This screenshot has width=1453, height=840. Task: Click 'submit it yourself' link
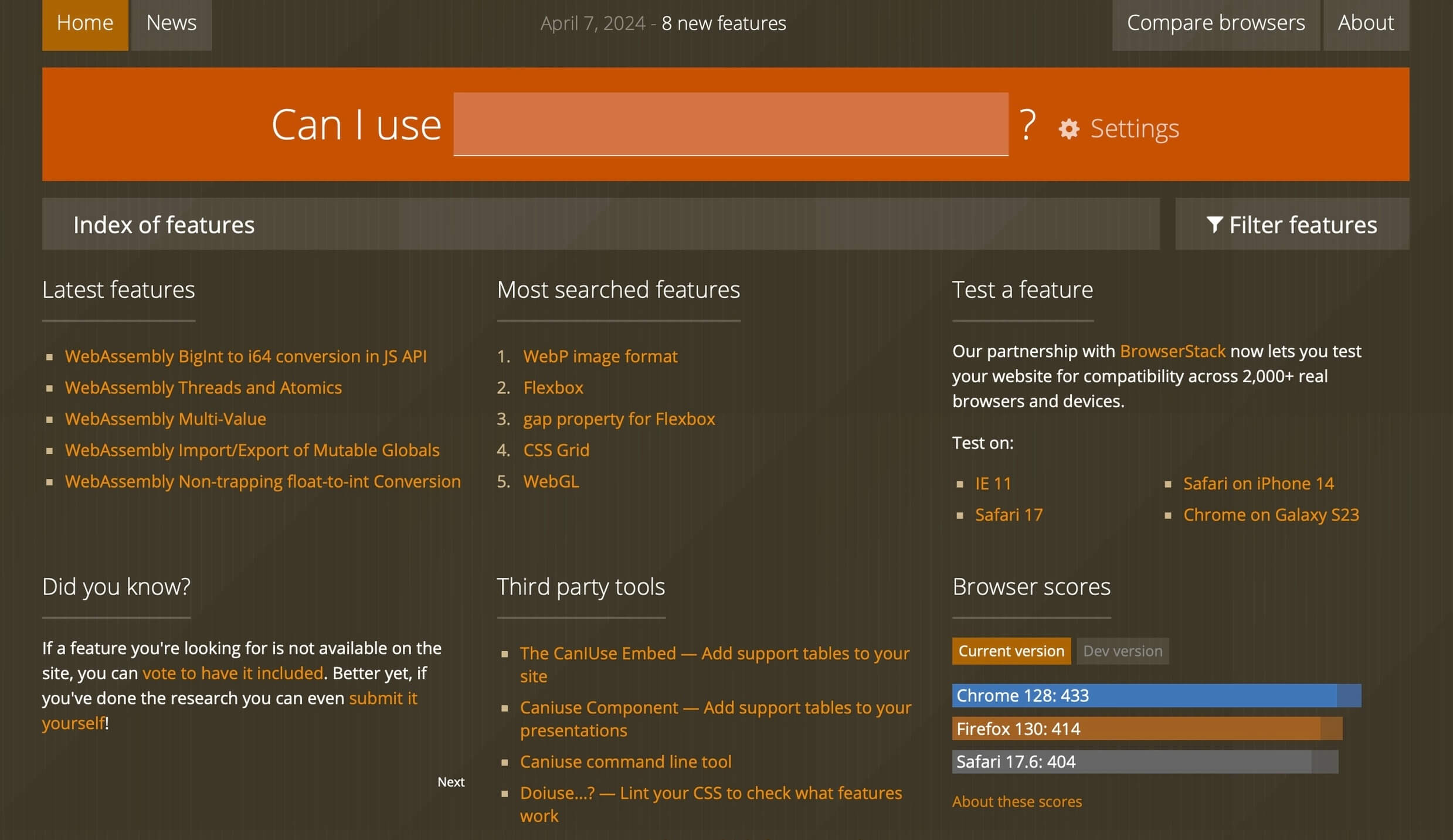[x=383, y=698]
